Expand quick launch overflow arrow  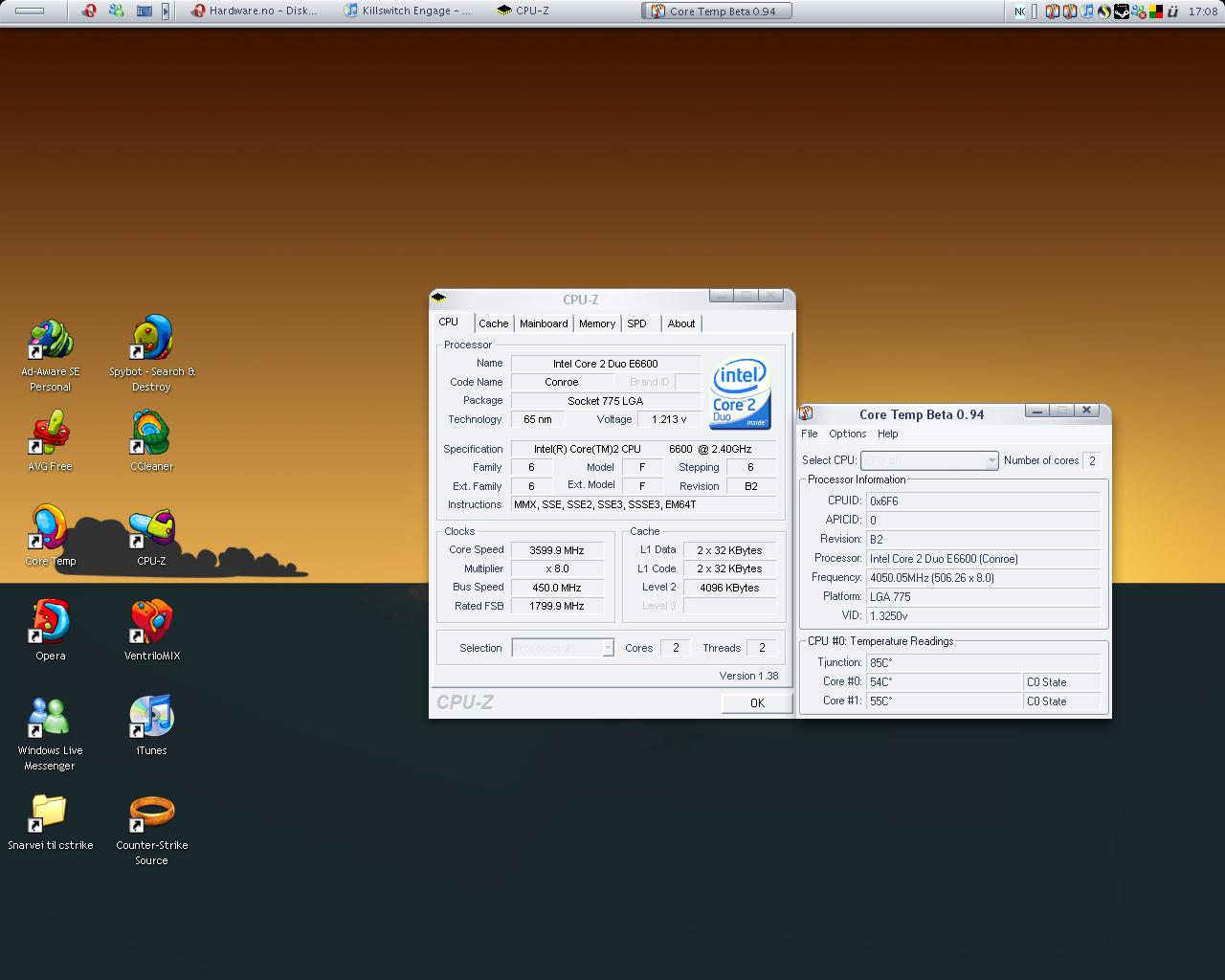pos(166,11)
